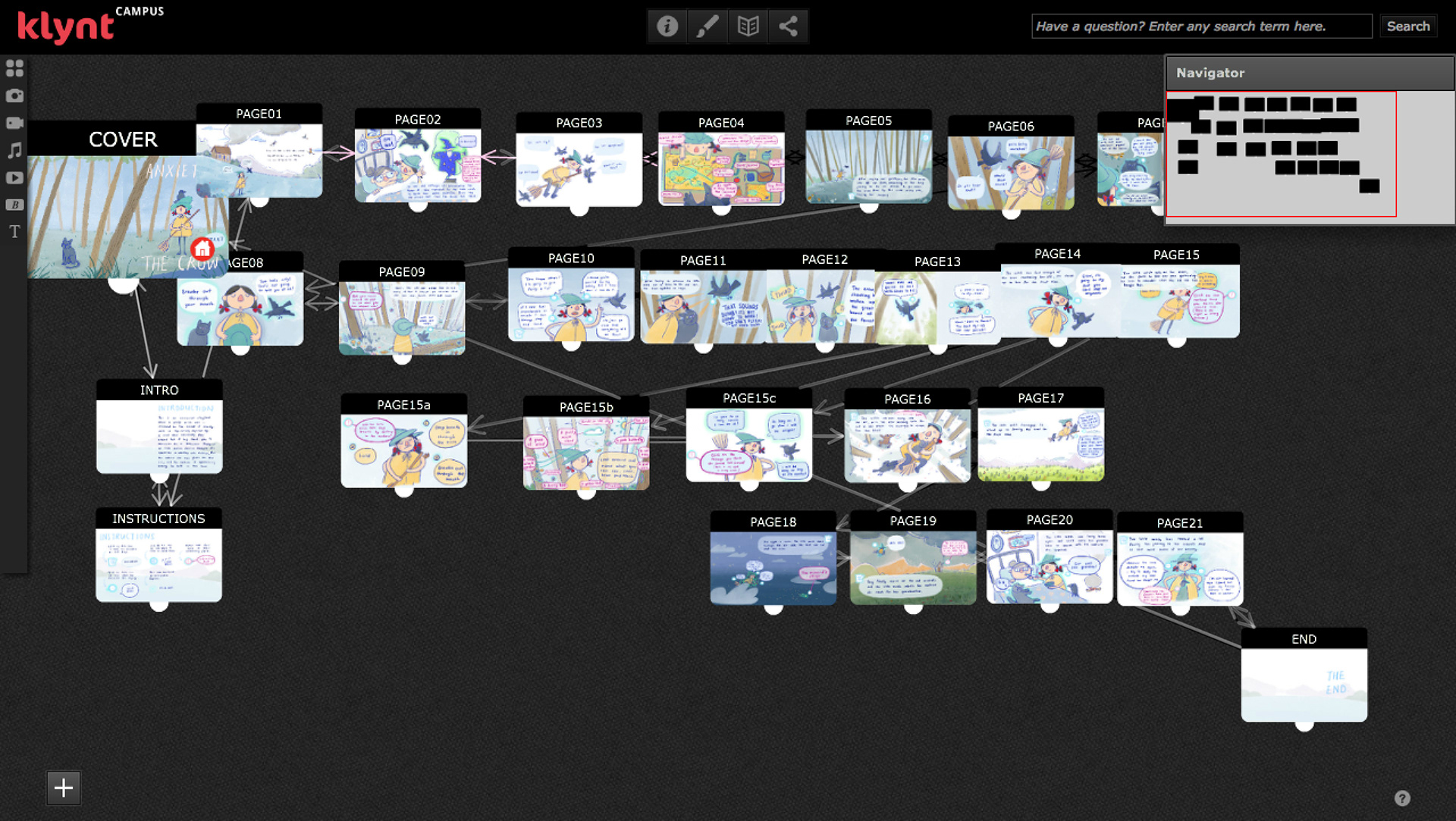Select the PAGE01 sequence thumbnail
Screen dimensions: 1456x821
[x=259, y=161]
